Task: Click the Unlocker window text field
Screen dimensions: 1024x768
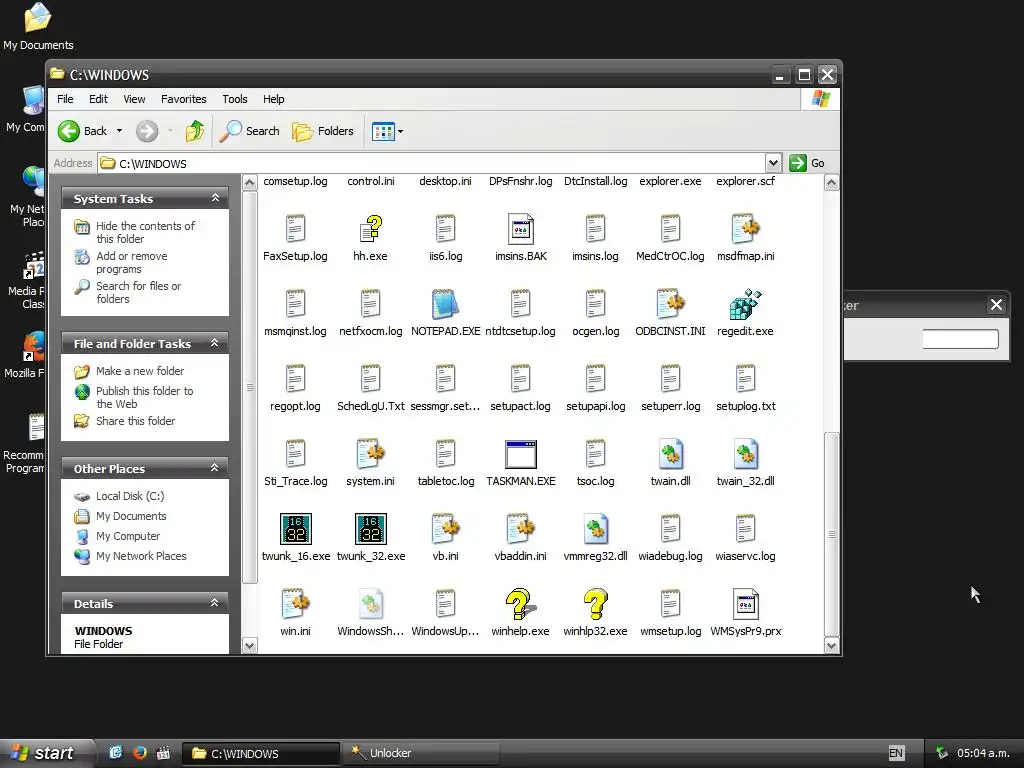Action: (960, 339)
